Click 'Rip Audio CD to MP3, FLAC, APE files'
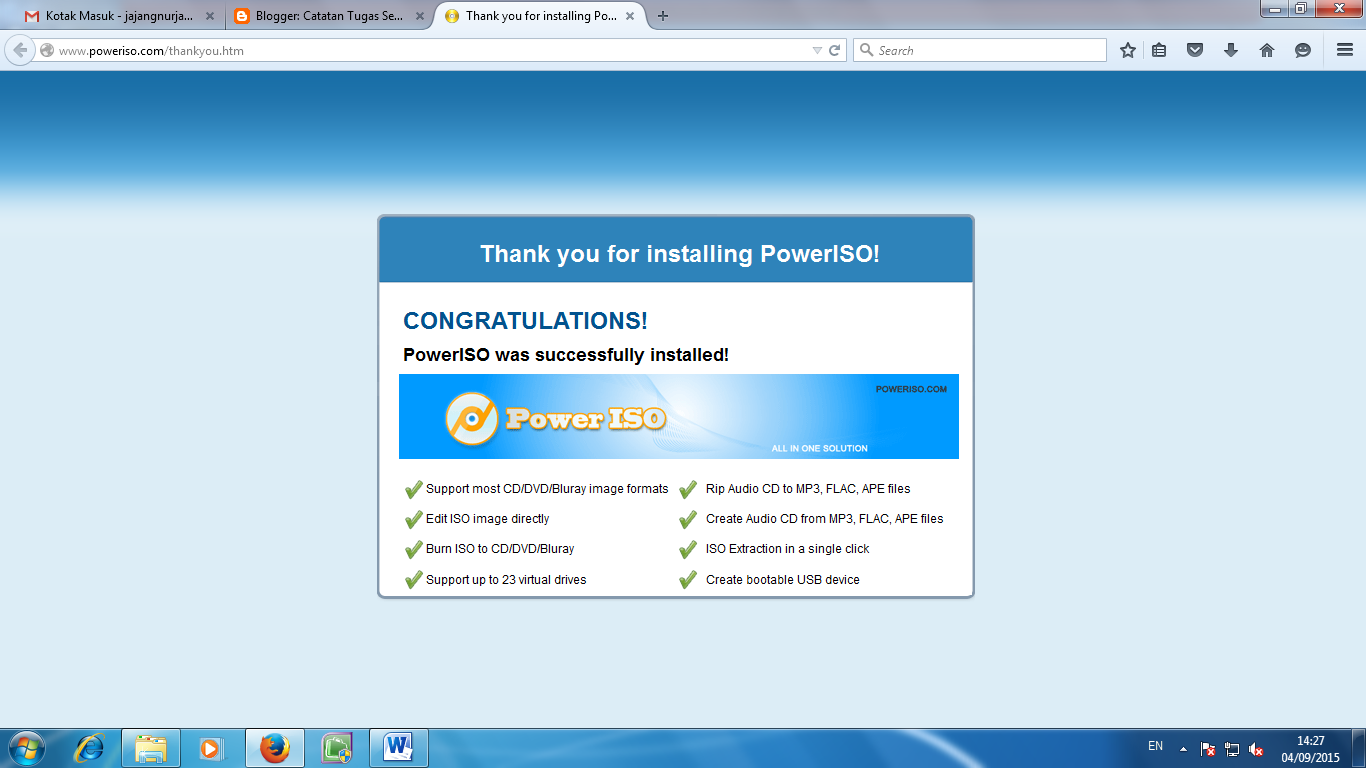 point(808,489)
